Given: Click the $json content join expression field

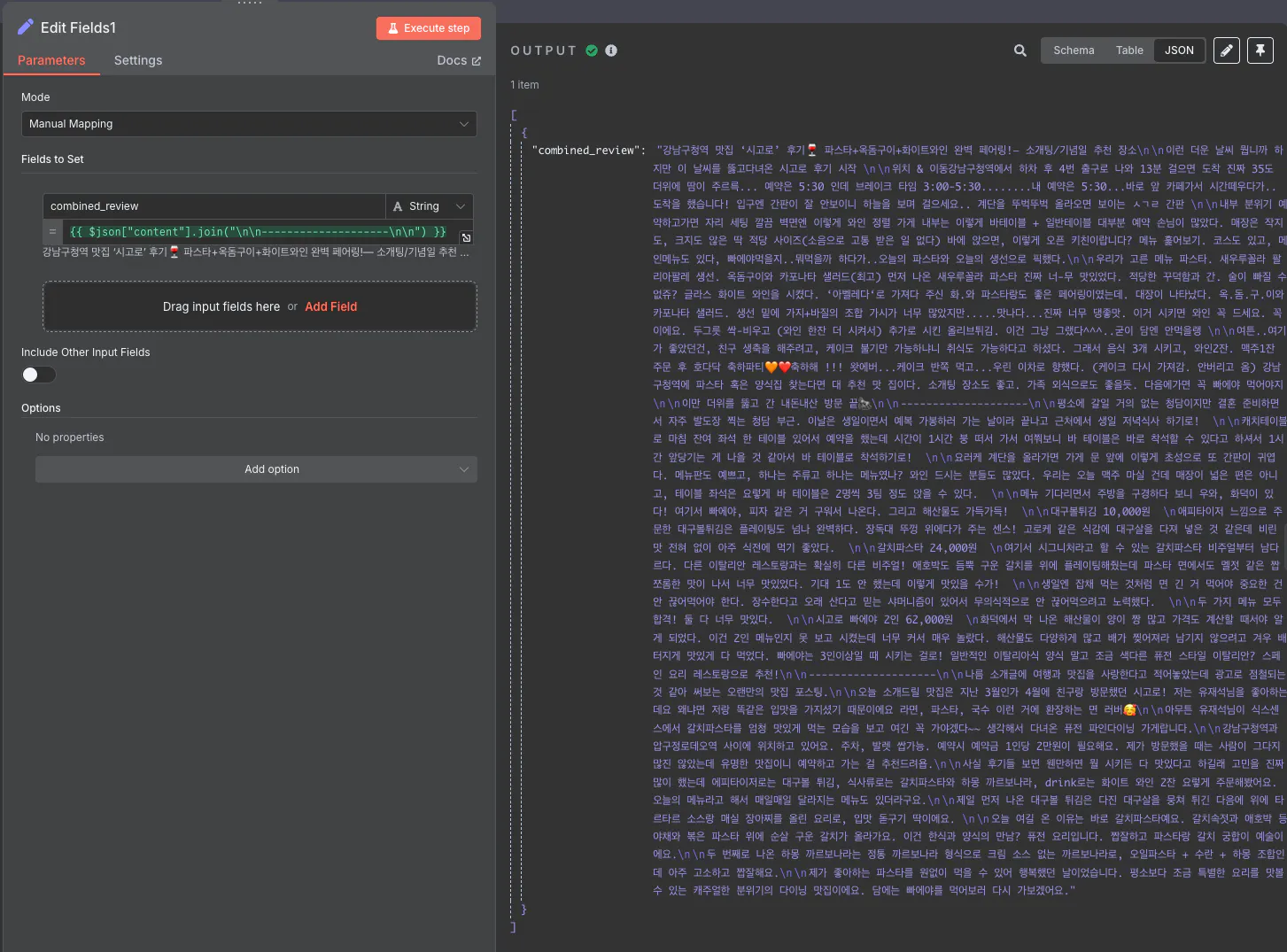Looking at the screenshot, I should coord(260,232).
